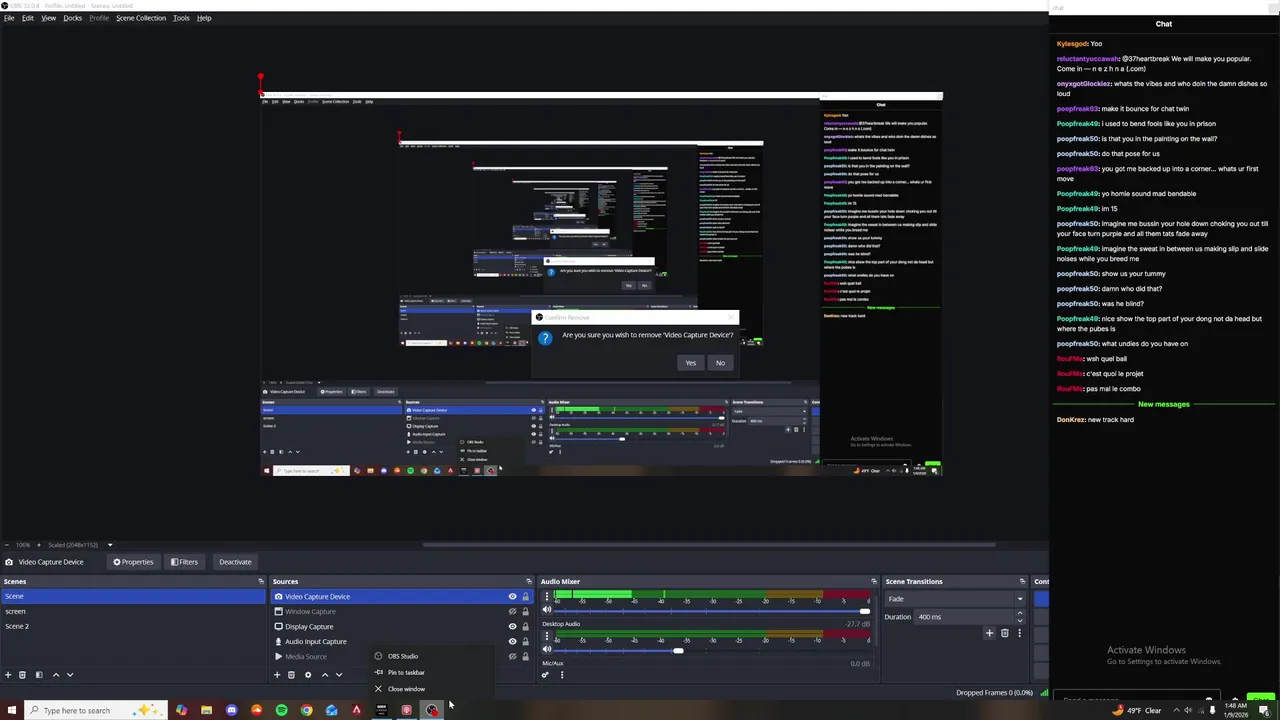Hide the Display Capture source
This screenshot has width=1280, height=720.
pyautogui.click(x=512, y=627)
